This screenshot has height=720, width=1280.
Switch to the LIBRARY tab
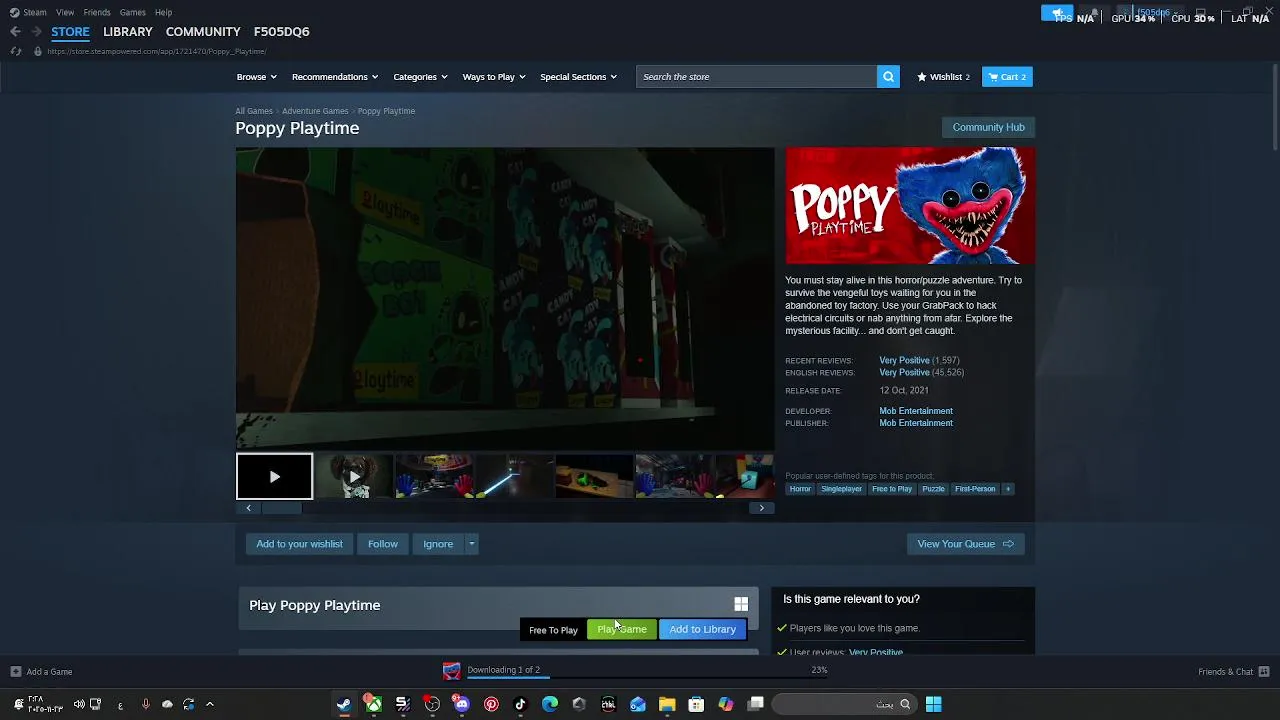[128, 32]
